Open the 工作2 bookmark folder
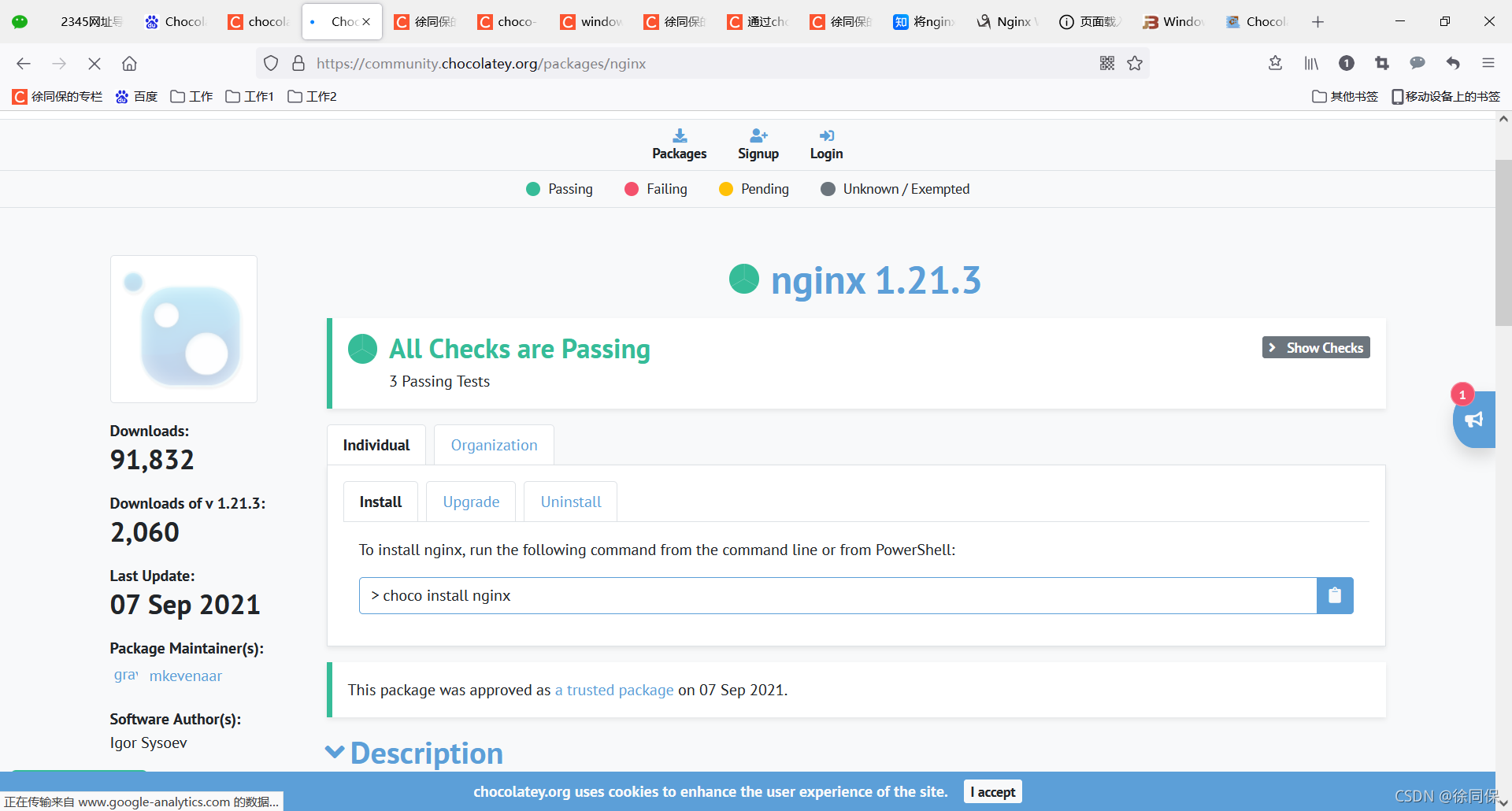Image resolution: width=1512 pixels, height=811 pixels. 313,97
